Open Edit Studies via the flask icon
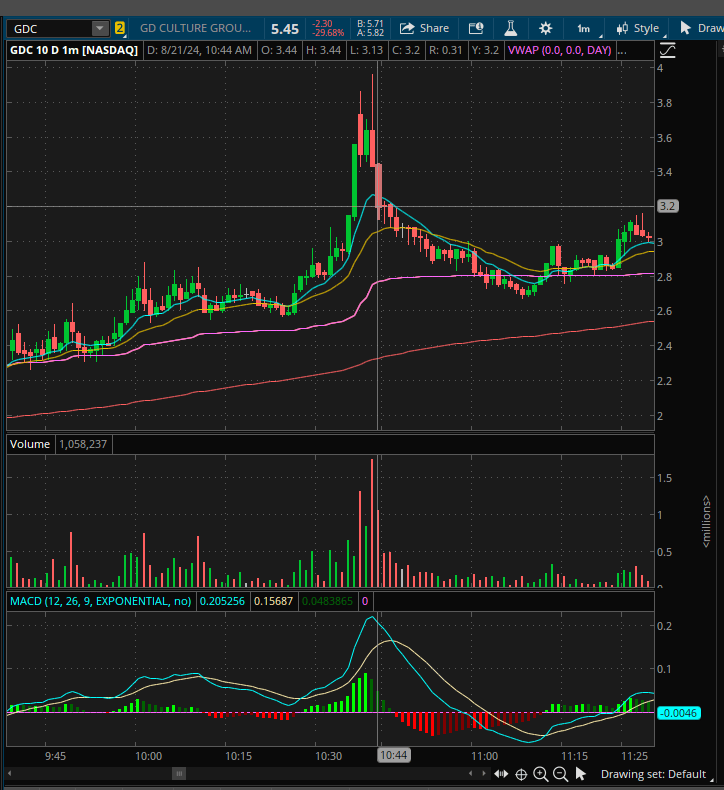This screenshot has height=790, width=724. [511, 28]
